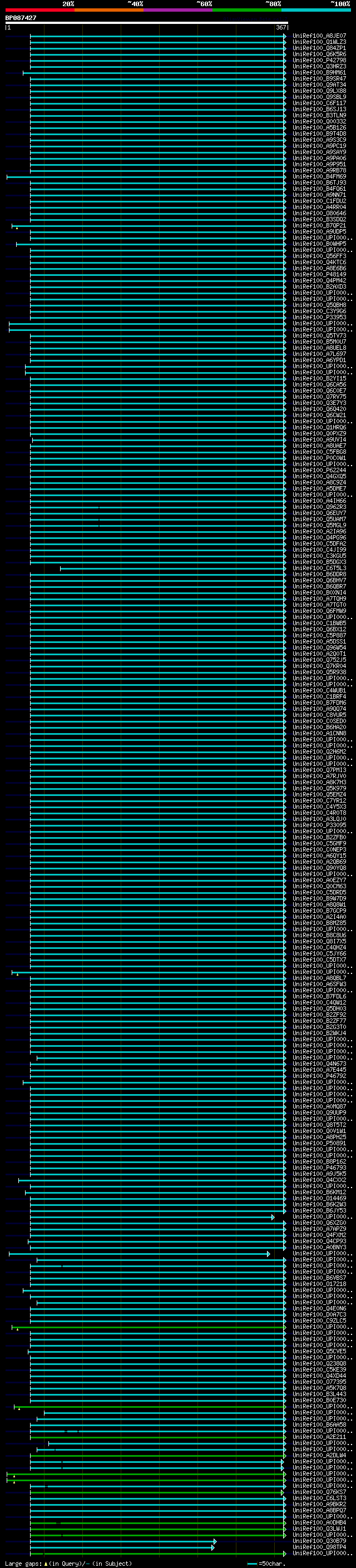Click the green ~80% legend segment
356x1568 pixels.
247,10
